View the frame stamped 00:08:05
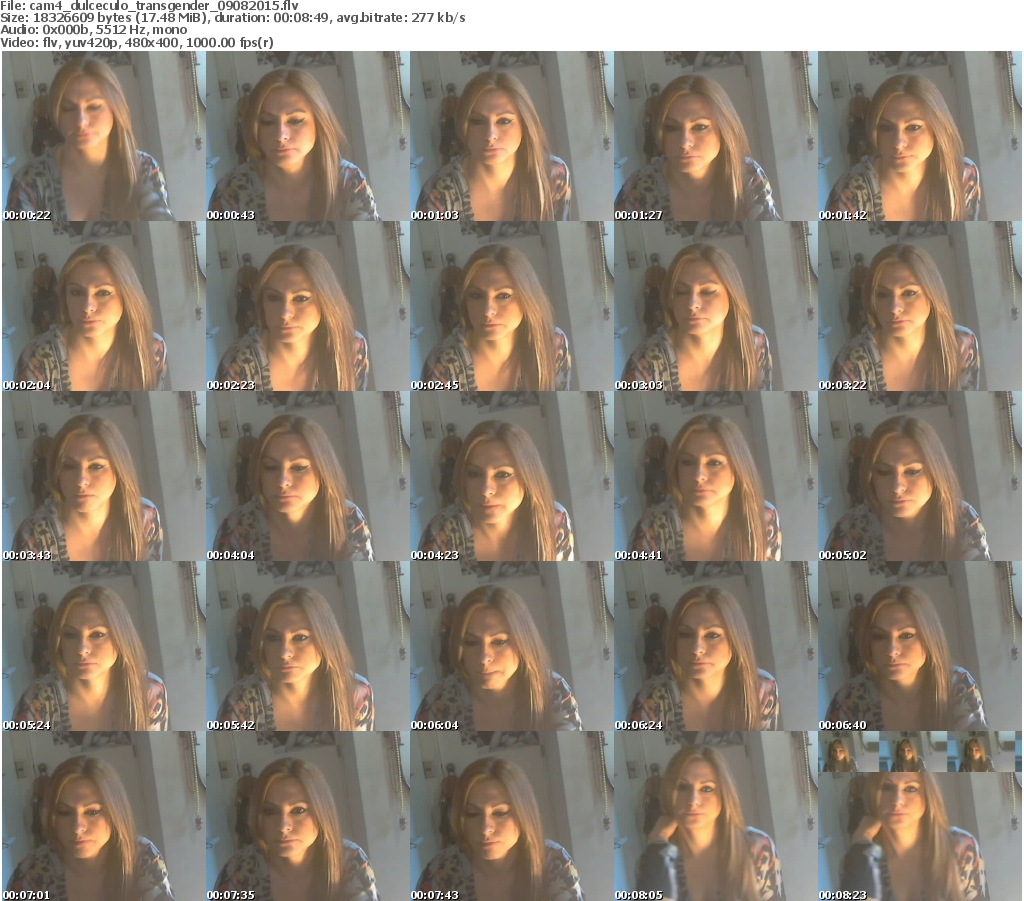The width and height of the screenshot is (1024, 901). pyautogui.click(x=715, y=816)
